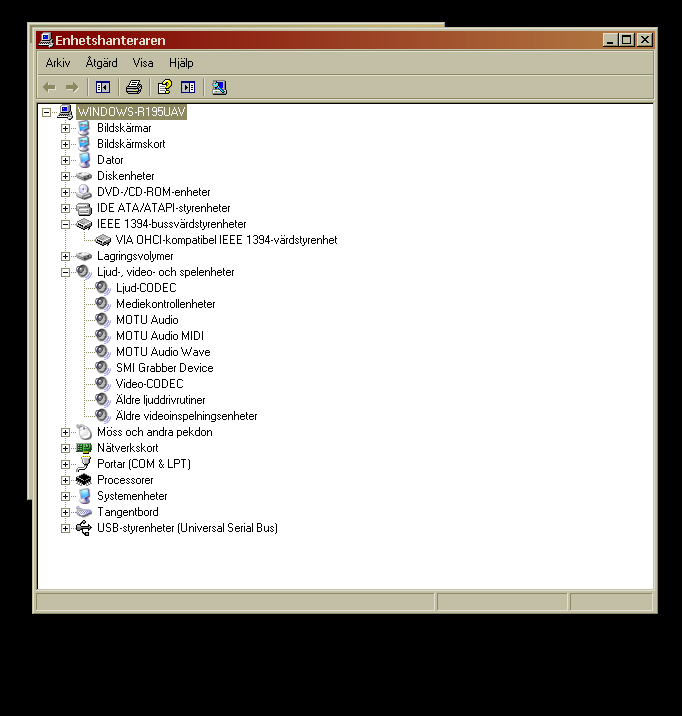Close the Enhetshanteraren window

tap(645, 40)
